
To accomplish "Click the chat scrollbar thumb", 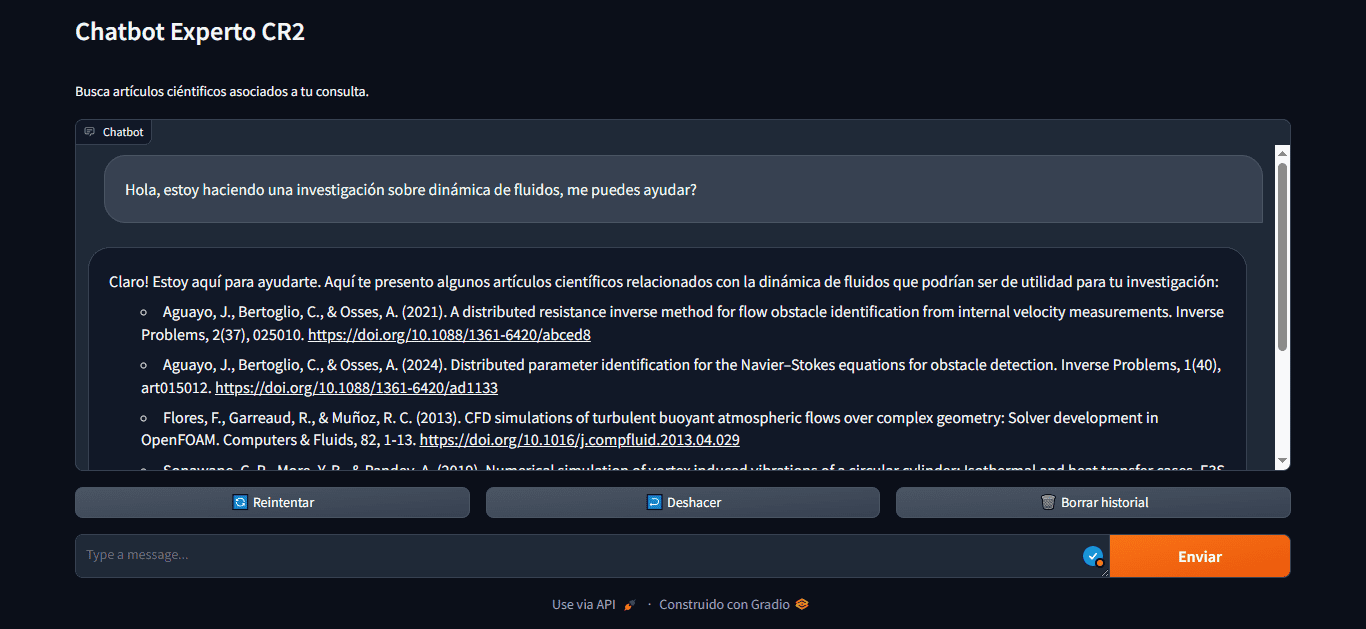I will (x=1282, y=255).
